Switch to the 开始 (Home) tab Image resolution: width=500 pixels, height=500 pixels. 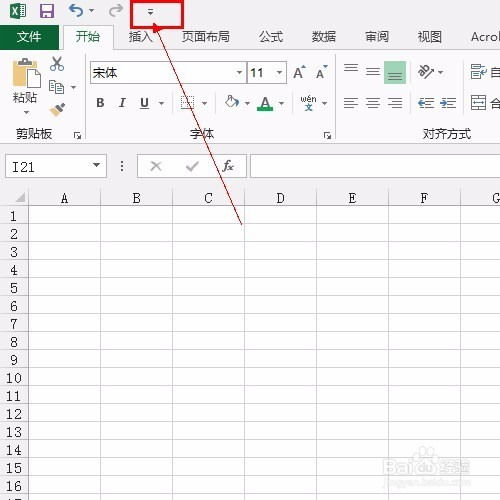[x=88, y=37]
